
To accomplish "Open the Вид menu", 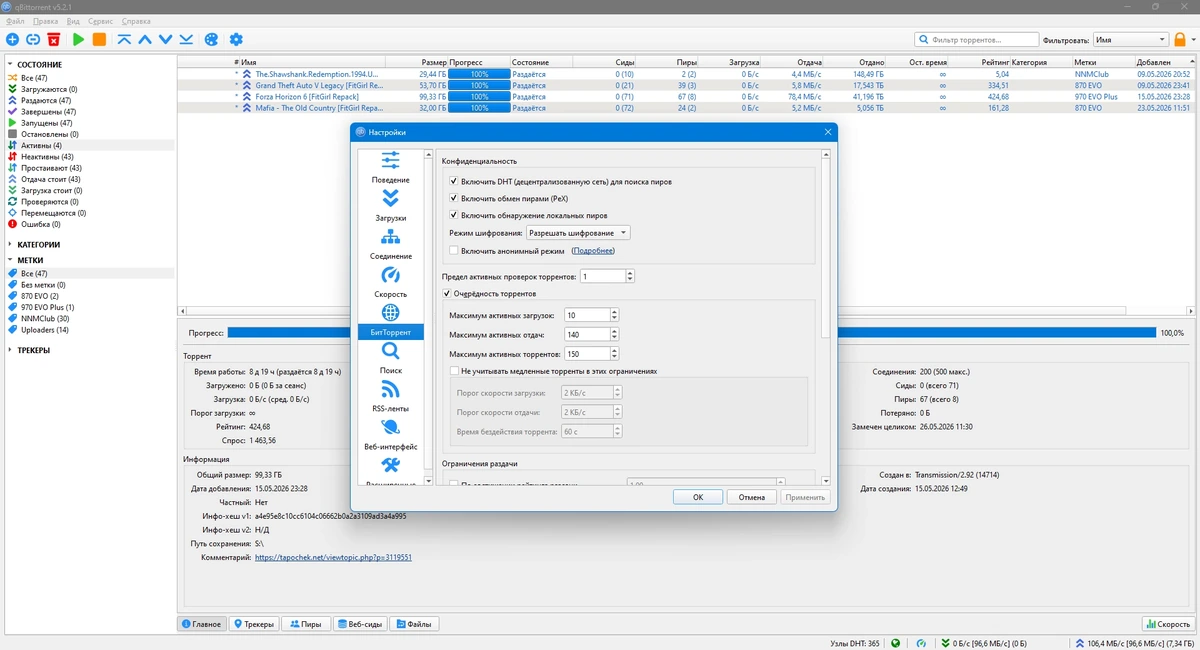I will pyautogui.click(x=73, y=21).
